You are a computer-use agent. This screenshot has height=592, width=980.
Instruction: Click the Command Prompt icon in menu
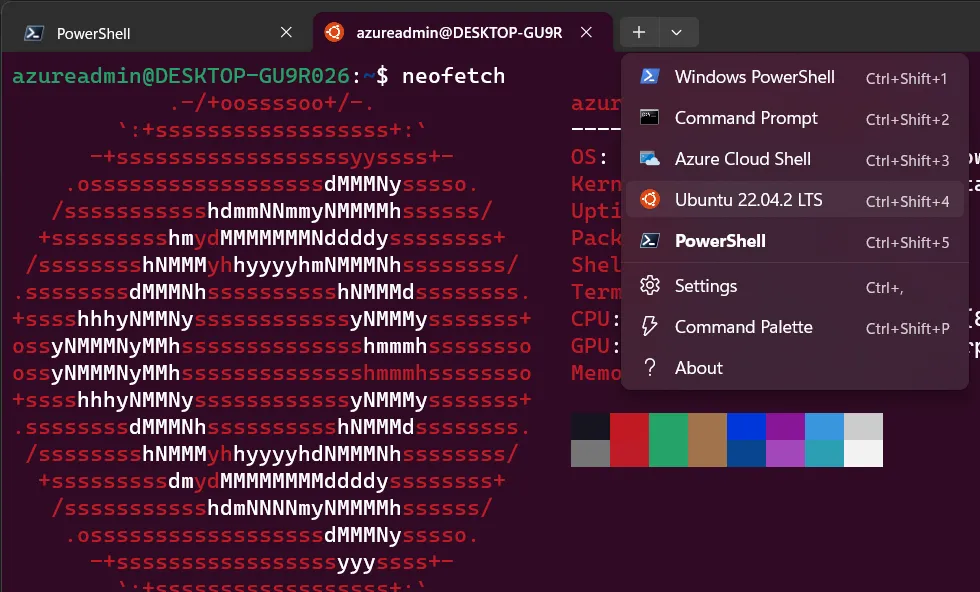650,118
